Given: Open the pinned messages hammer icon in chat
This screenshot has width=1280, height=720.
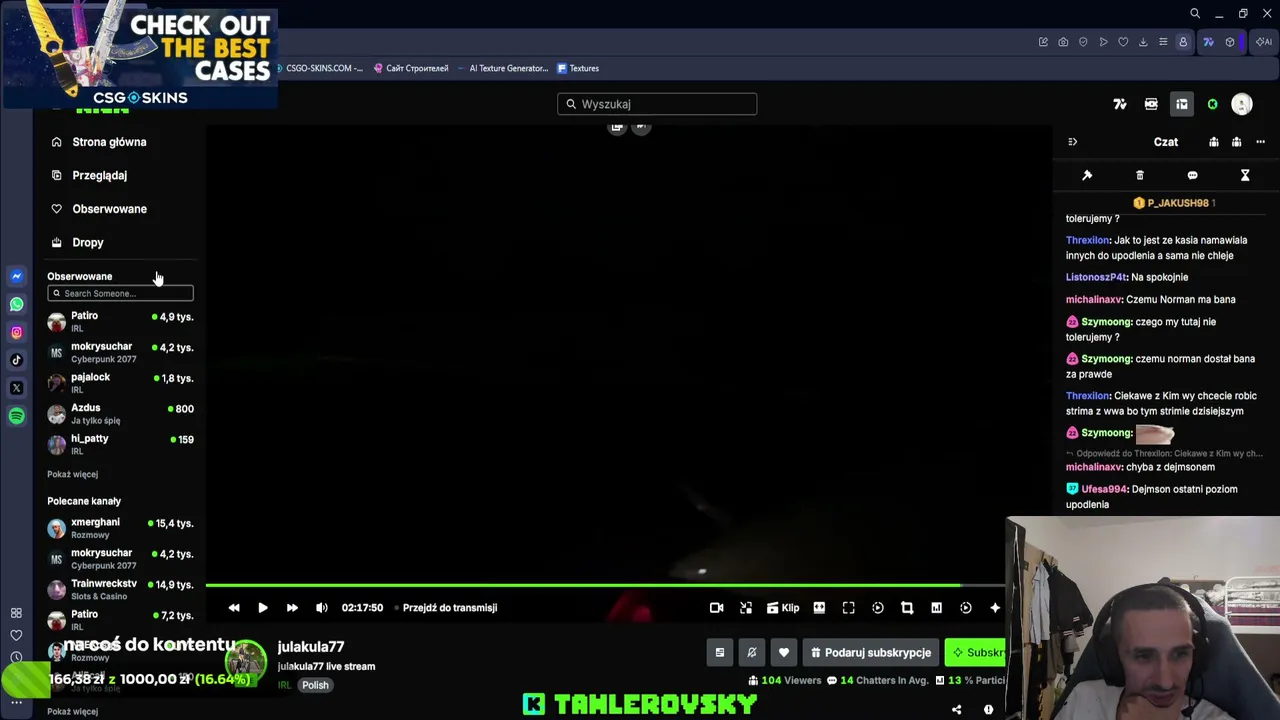Looking at the screenshot, I should click(1087, 175).
